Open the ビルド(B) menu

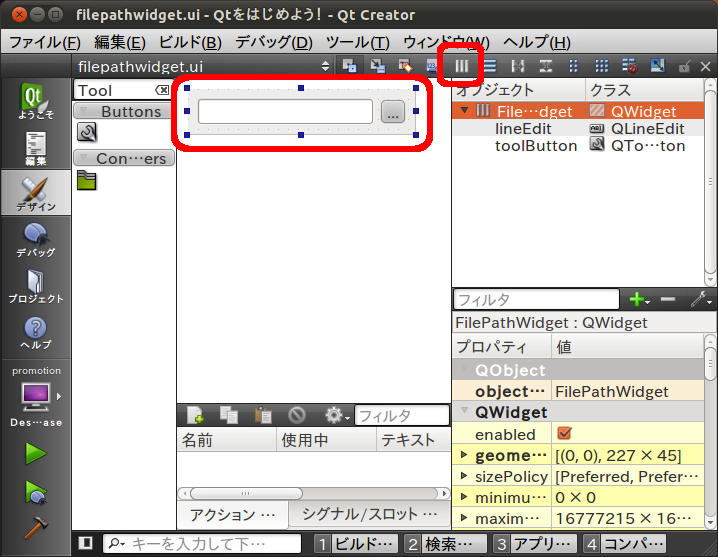point(190,42)
